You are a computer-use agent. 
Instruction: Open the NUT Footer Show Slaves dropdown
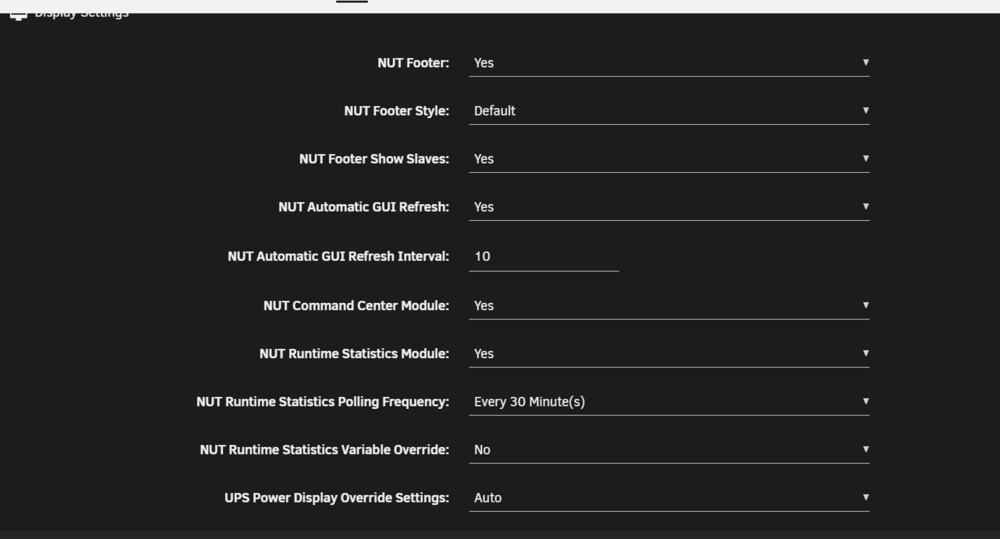pos(669,159)
